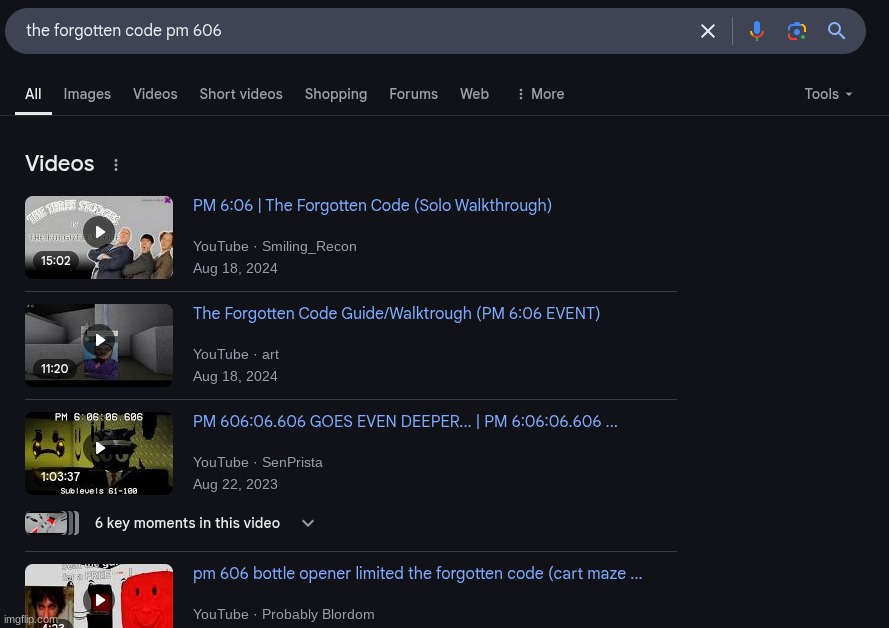Viewport: 889px width, 628px height.
Task: Switch to the Videos tab
Action: pos(155,94)
